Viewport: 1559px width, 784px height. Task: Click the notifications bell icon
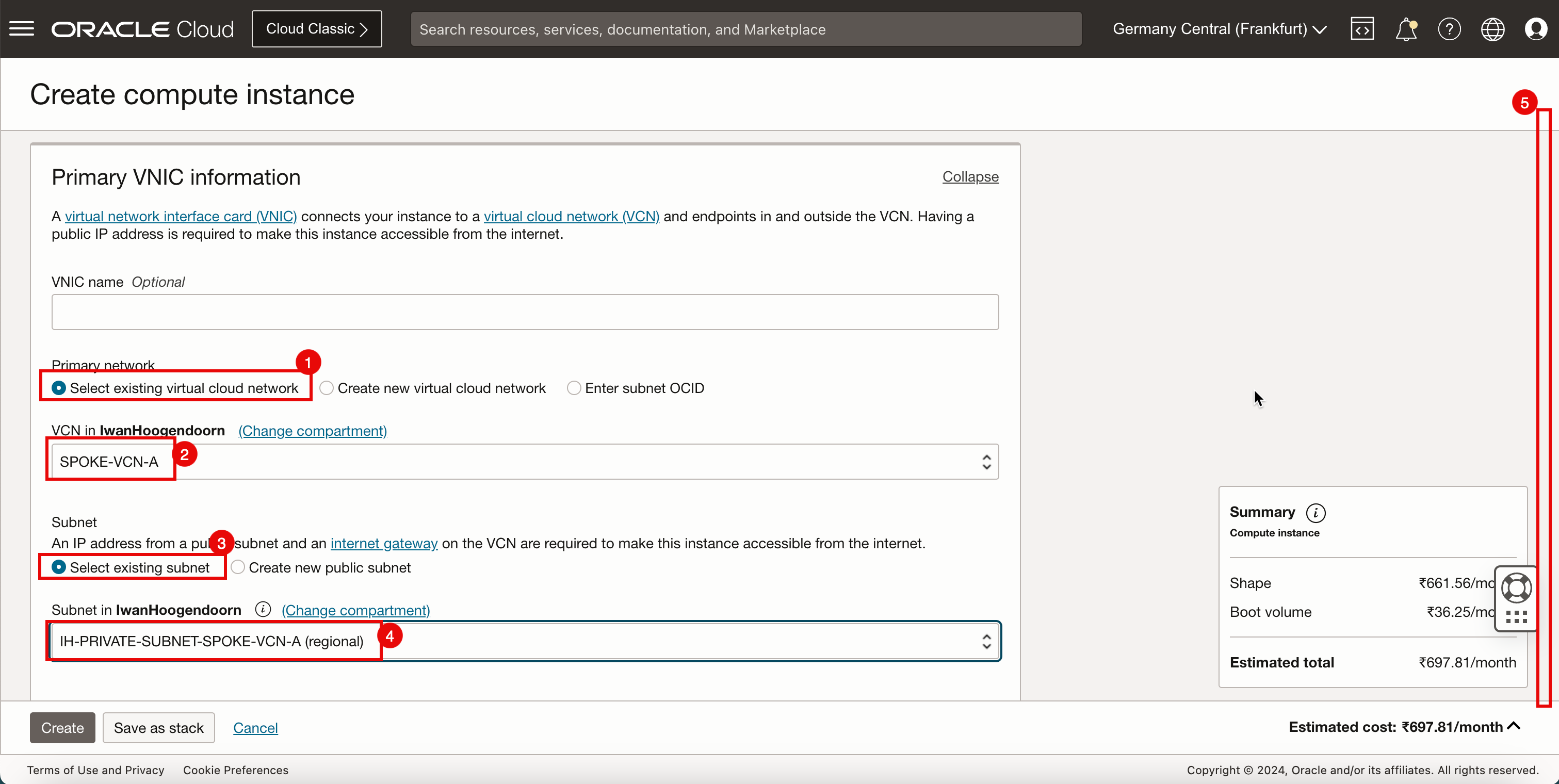point(1406,28)
